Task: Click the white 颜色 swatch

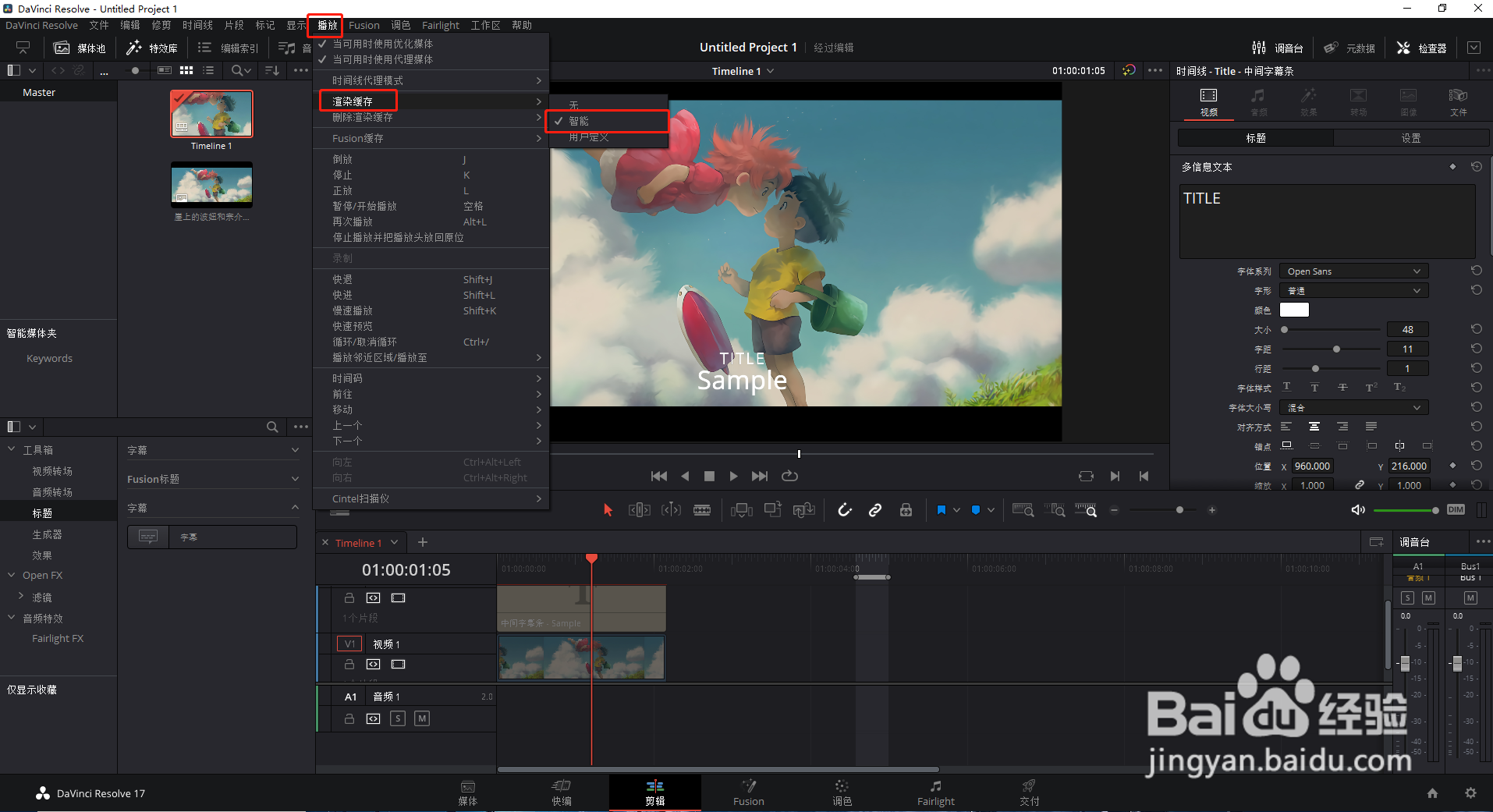Action: point(1295,310)
